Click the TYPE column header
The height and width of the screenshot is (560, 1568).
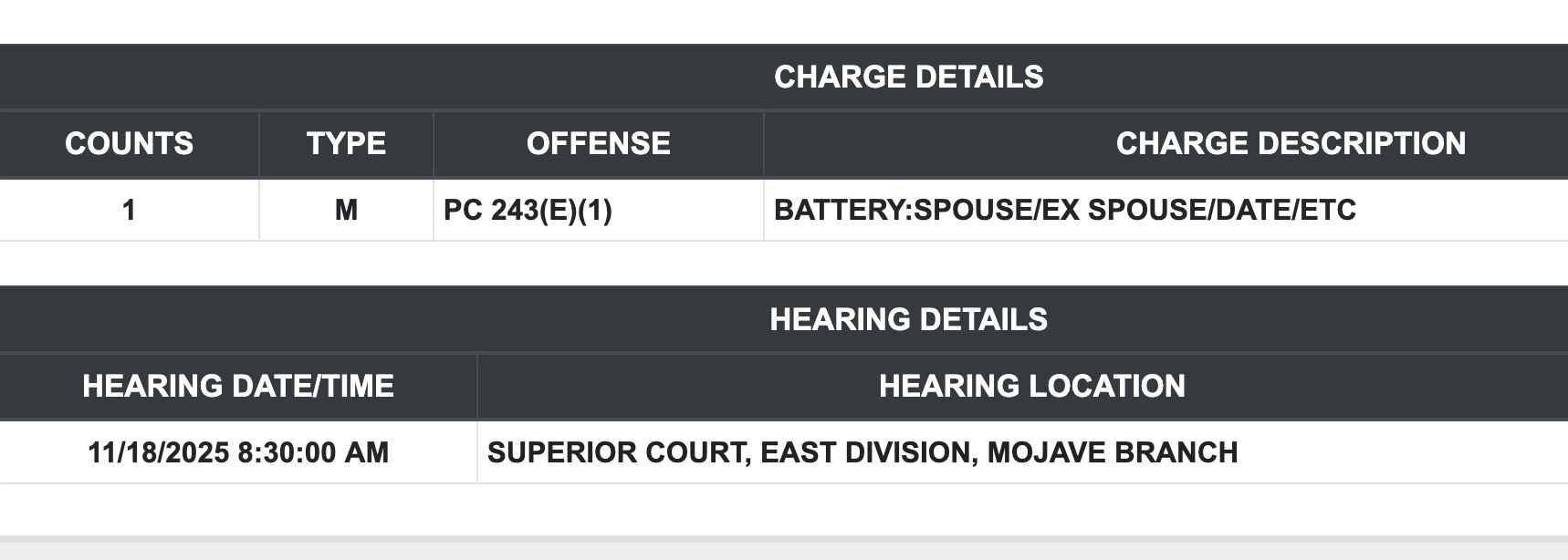(x=346, y=144)
